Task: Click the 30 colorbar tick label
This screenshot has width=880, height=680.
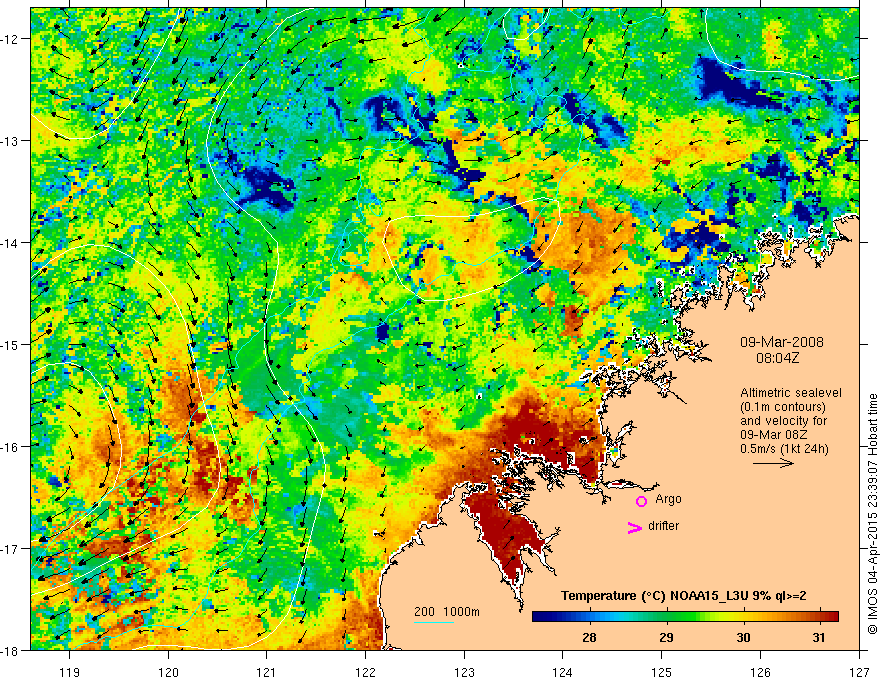Action: pyautogui.click(x=743, y=637)
